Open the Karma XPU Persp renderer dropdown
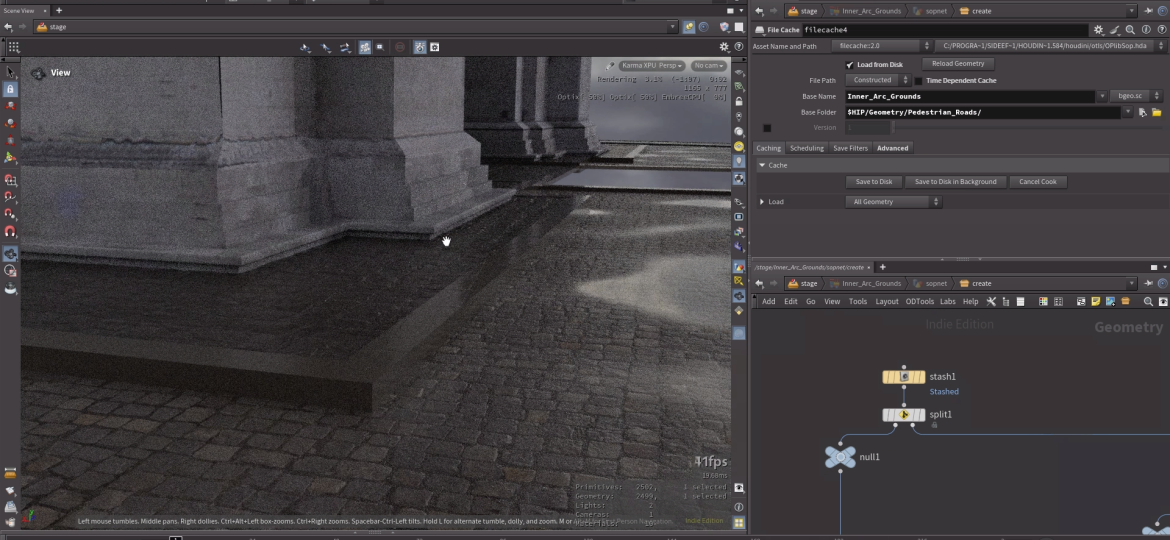Image resolution: width=1170 pixels, height=540 pixels. (x=652, y=65)
